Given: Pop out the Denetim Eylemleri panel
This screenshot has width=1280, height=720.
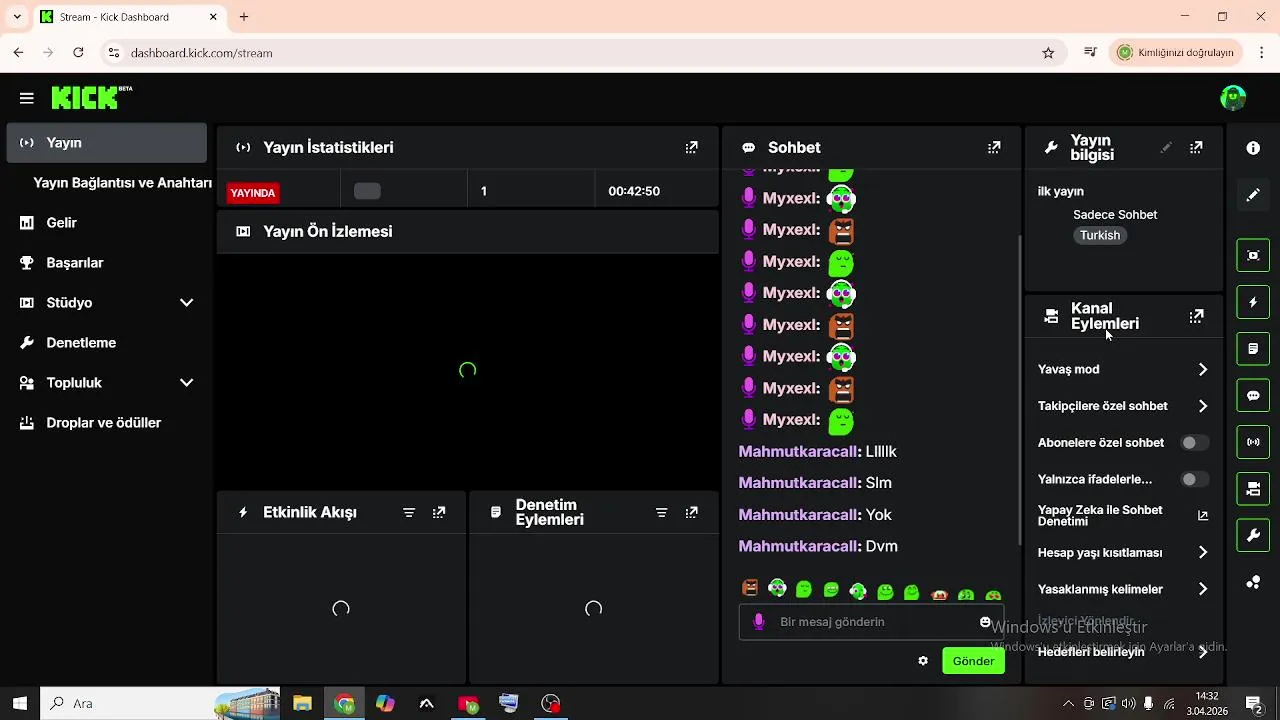Looking at the screenshot, I should click(691, 512).
